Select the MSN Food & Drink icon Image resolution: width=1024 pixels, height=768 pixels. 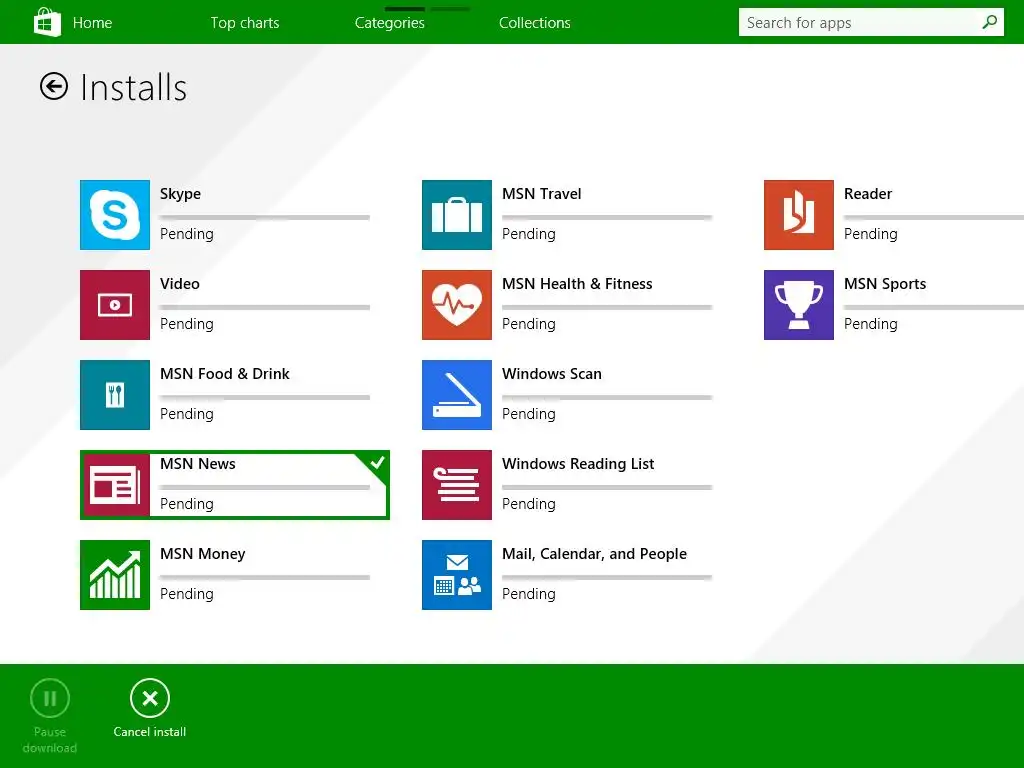coord(115,395)
